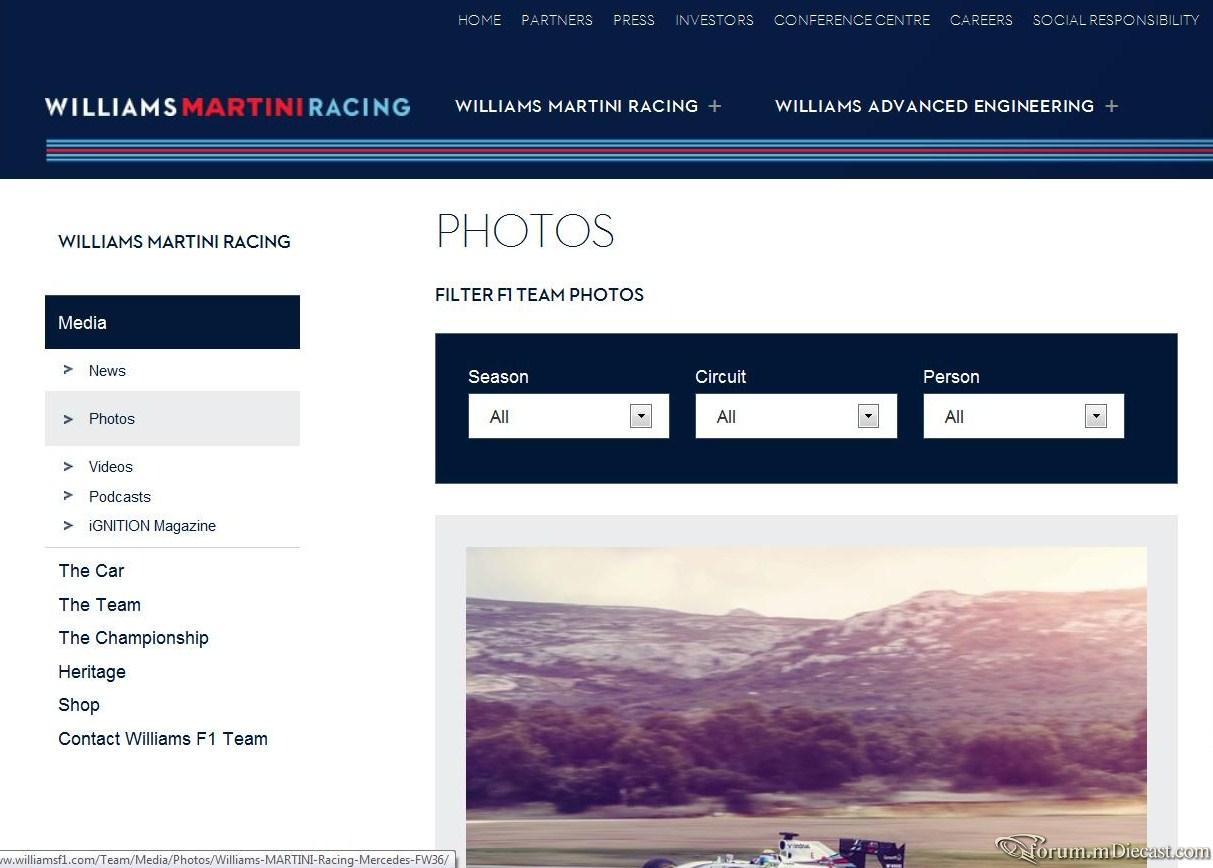The image size is (1213, 868).
Task: Open the Season dropdown
Action: (x=568, y=416)
